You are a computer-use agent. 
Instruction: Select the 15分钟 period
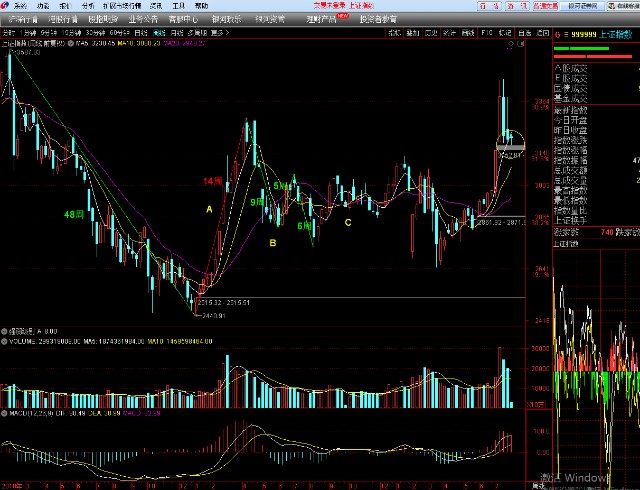(71, 33)
